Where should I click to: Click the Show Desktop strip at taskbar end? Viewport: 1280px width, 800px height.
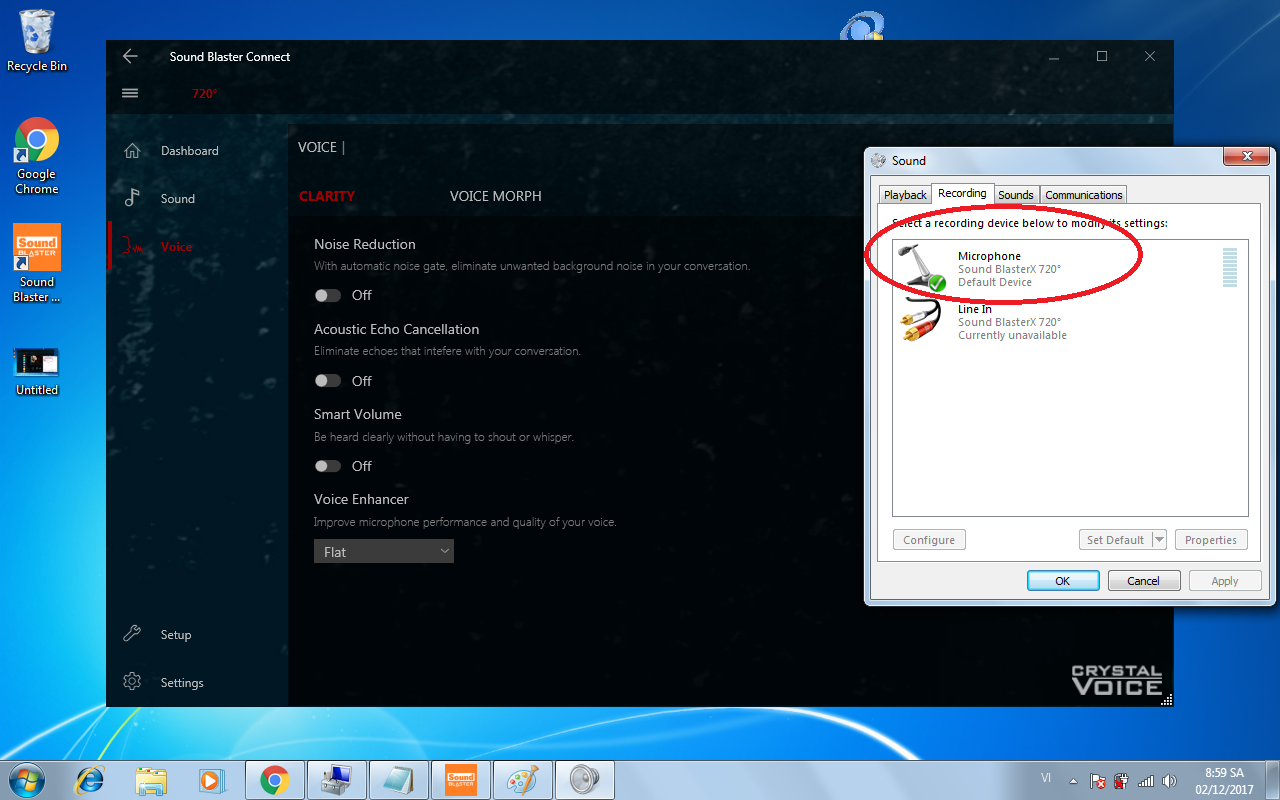coord(1272,780)
